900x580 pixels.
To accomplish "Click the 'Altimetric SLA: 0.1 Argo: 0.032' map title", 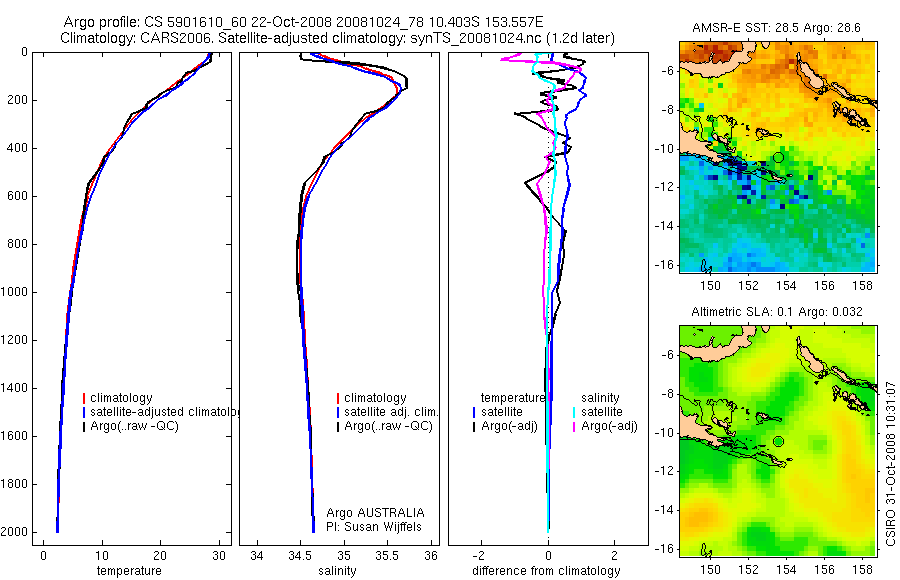I will coord(777,312).
